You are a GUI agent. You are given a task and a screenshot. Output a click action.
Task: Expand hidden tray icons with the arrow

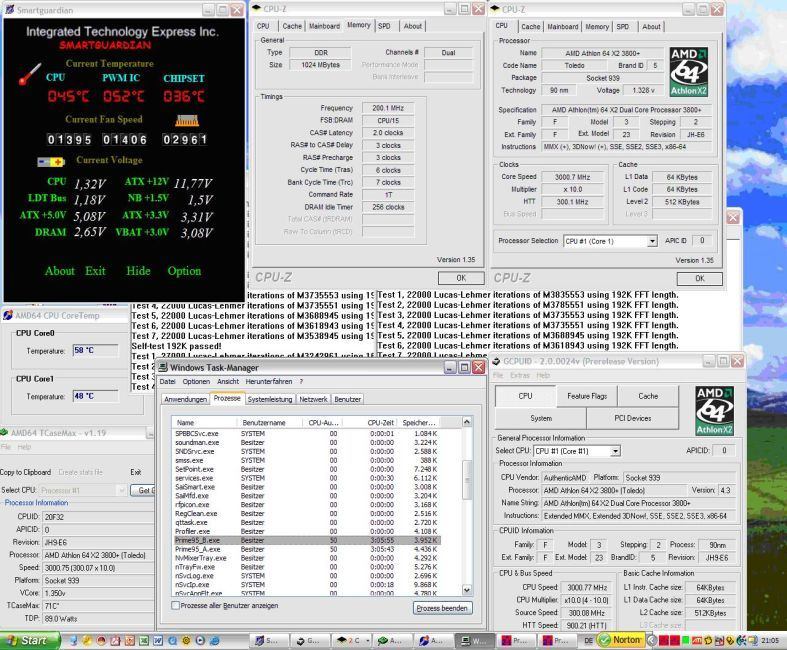(652, 640)
